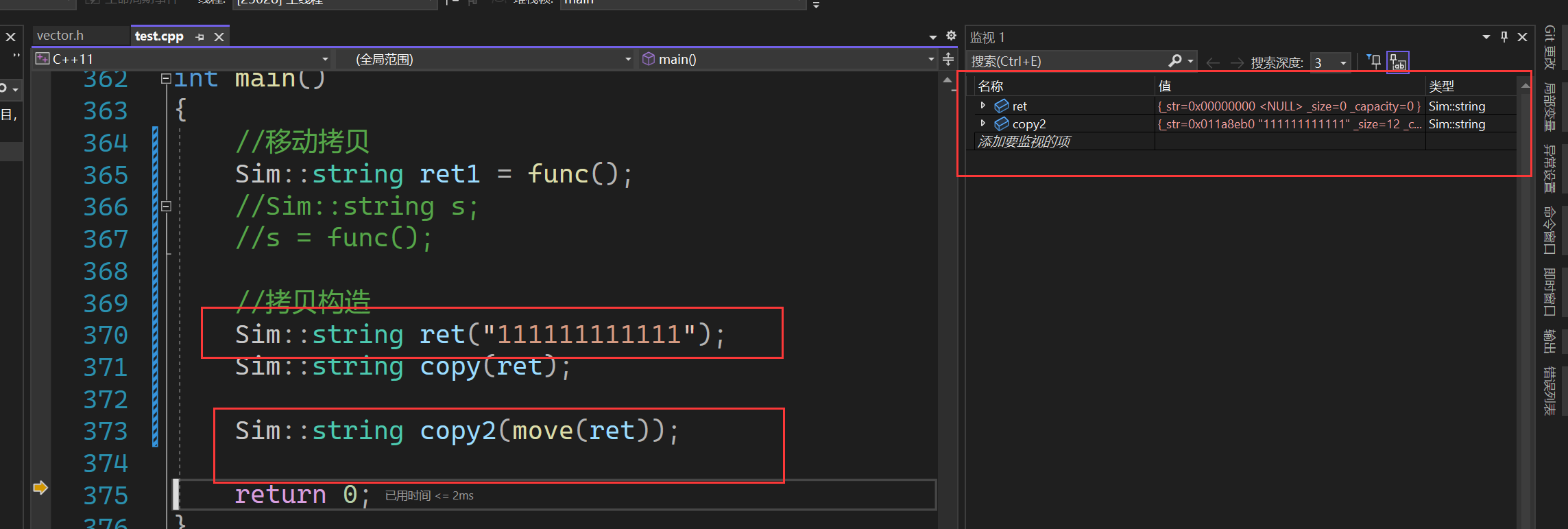Switch to the vector.h tab
The width and height of the screenshot is (1568, 529).
coord(60,36)
